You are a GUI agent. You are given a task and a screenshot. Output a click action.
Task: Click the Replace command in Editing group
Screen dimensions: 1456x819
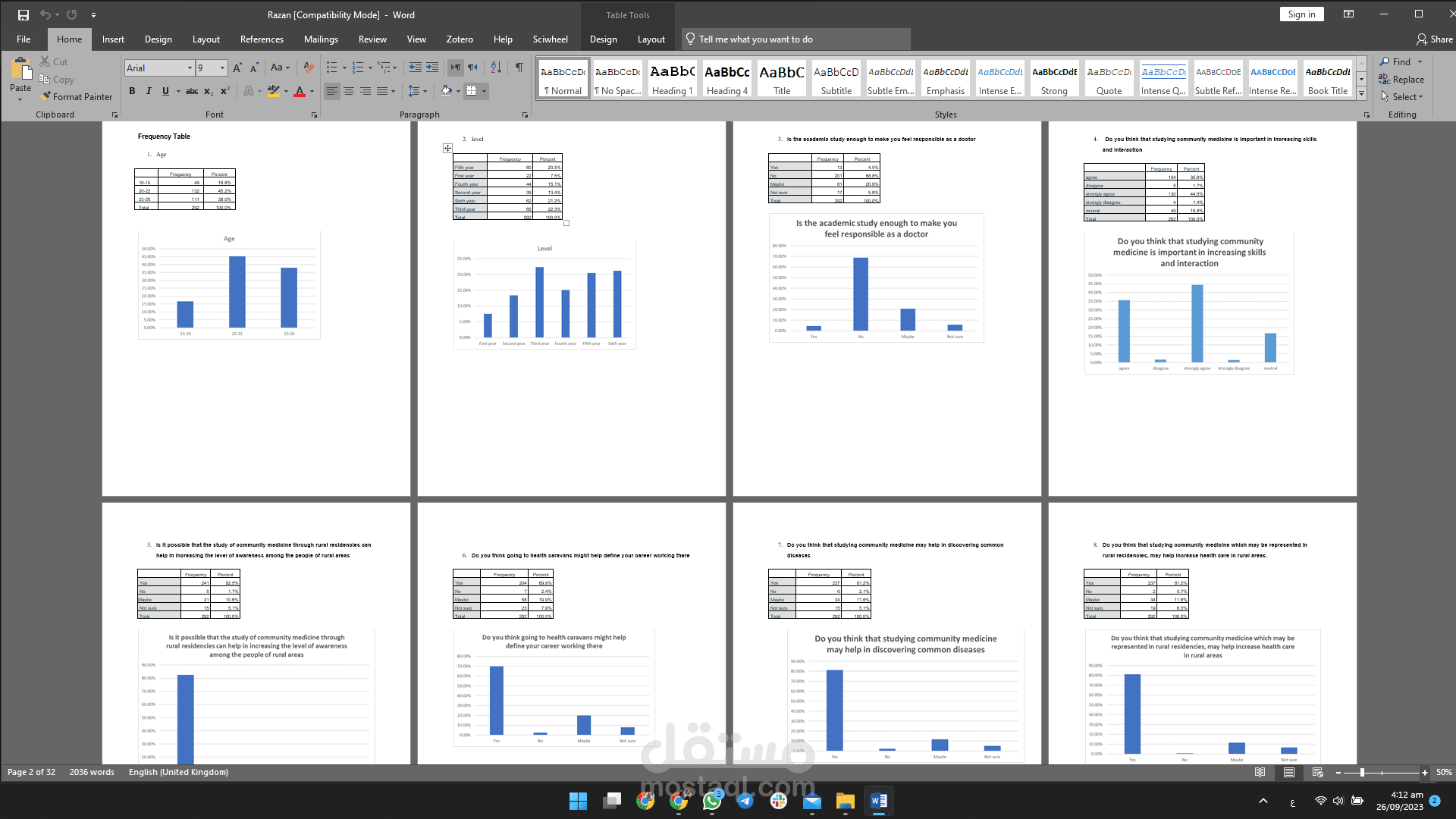(1401, 79)
